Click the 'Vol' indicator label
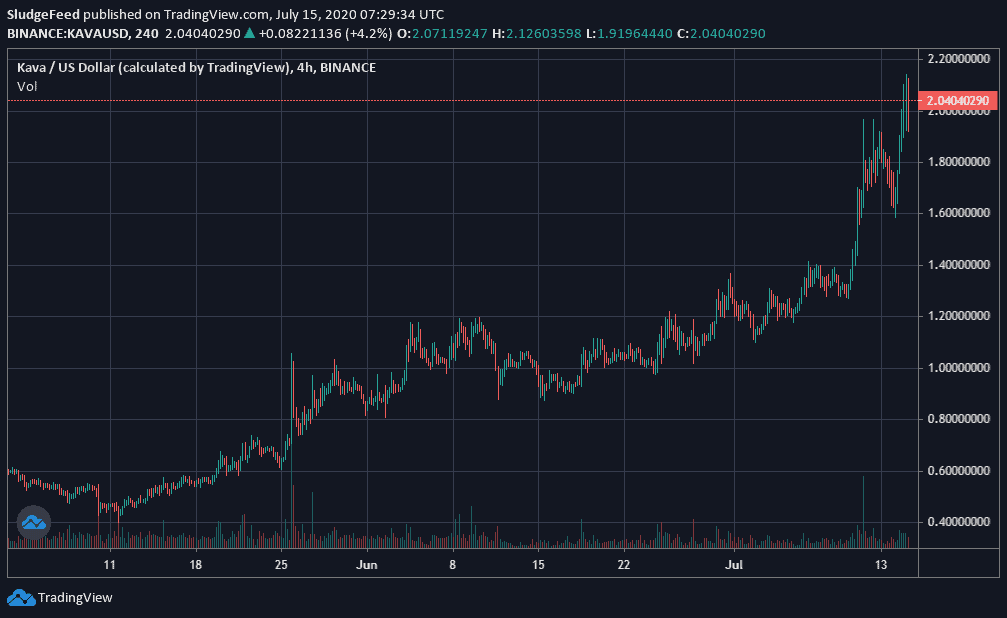 pos(27,86)
